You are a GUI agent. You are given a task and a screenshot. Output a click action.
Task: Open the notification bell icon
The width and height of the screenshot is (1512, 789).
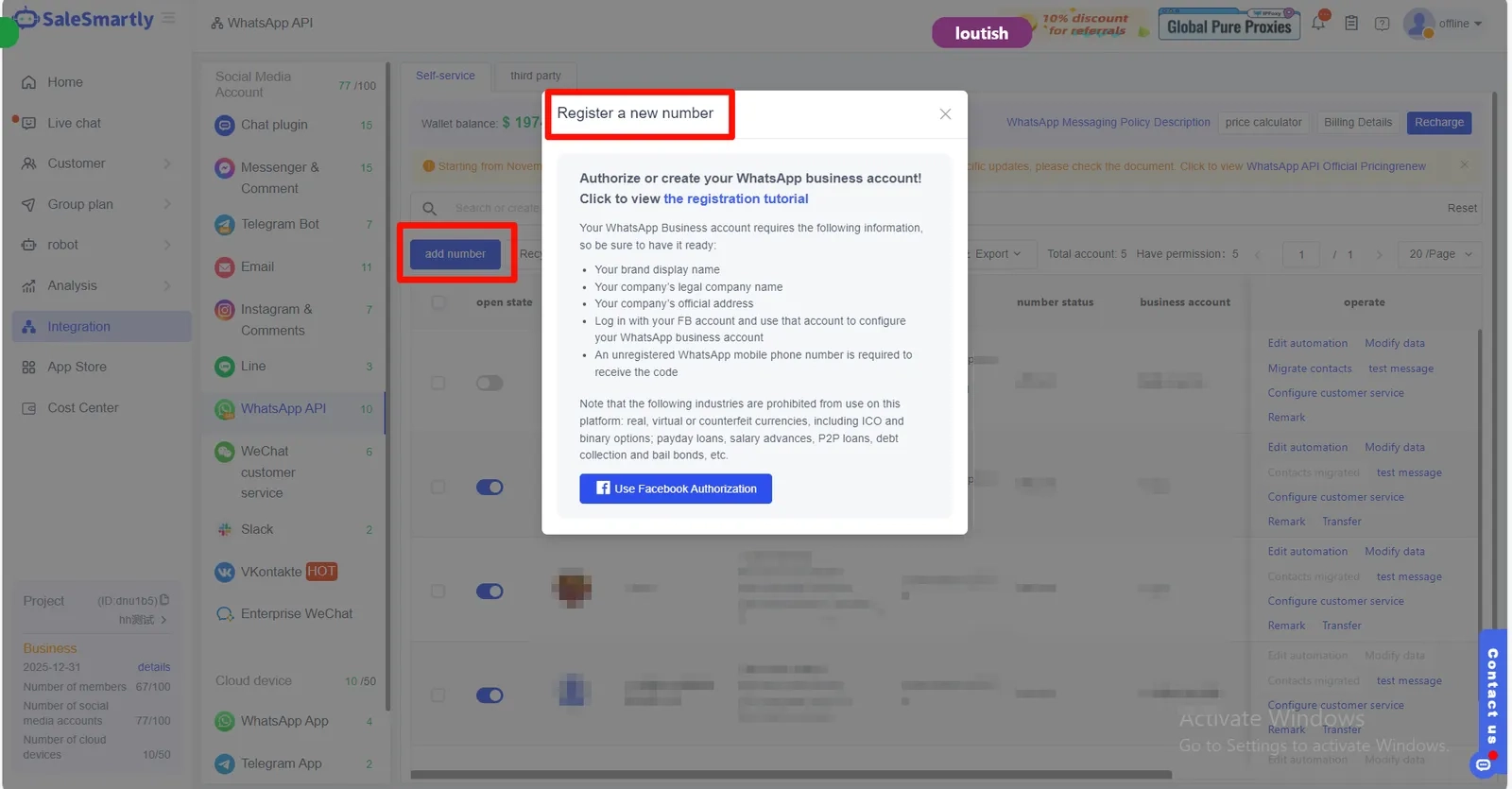pos(1318,24)
